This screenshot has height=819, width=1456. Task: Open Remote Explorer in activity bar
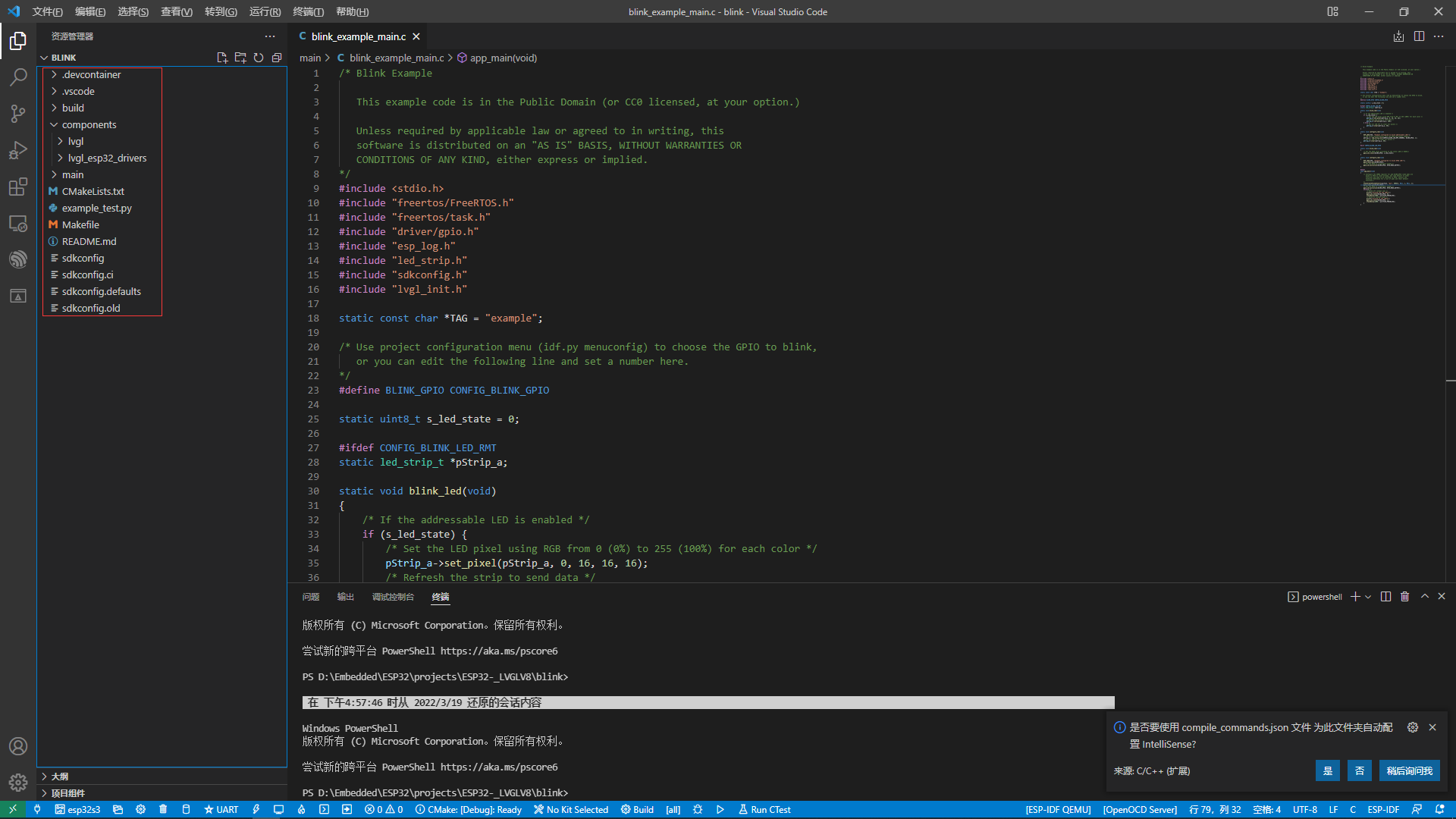tap(18, 223)
